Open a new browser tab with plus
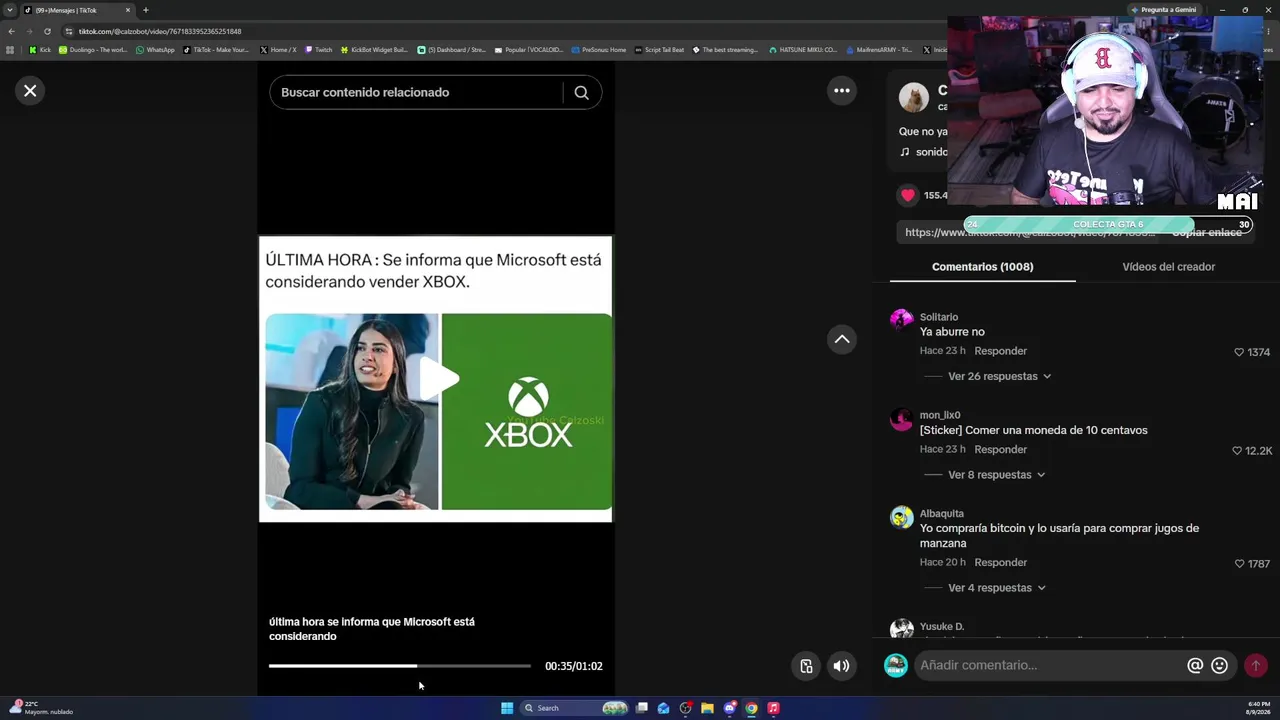The width and height of the screenshot is (1280, 720). tap(145, 10)
